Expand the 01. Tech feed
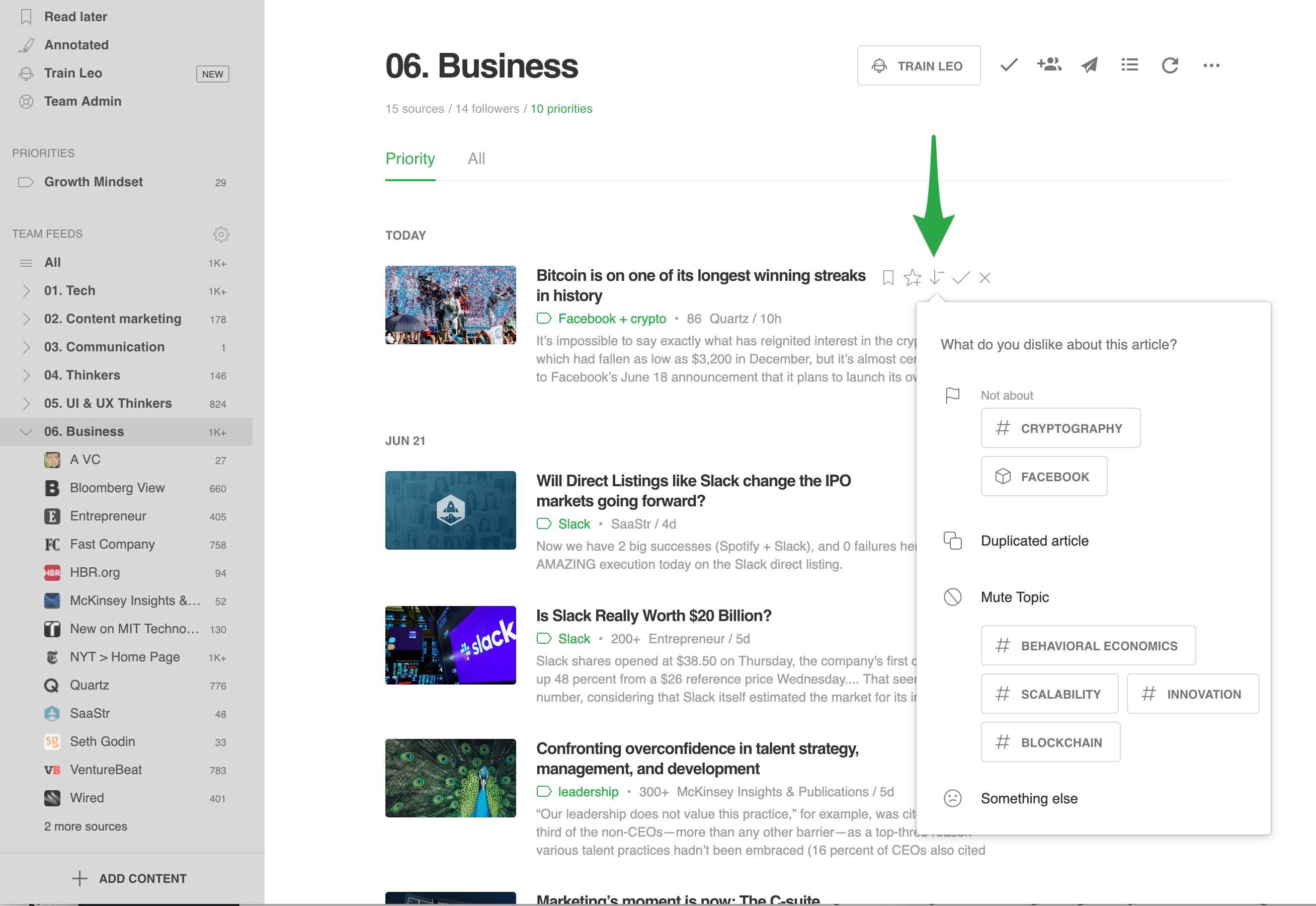 [x=26, y=291]
